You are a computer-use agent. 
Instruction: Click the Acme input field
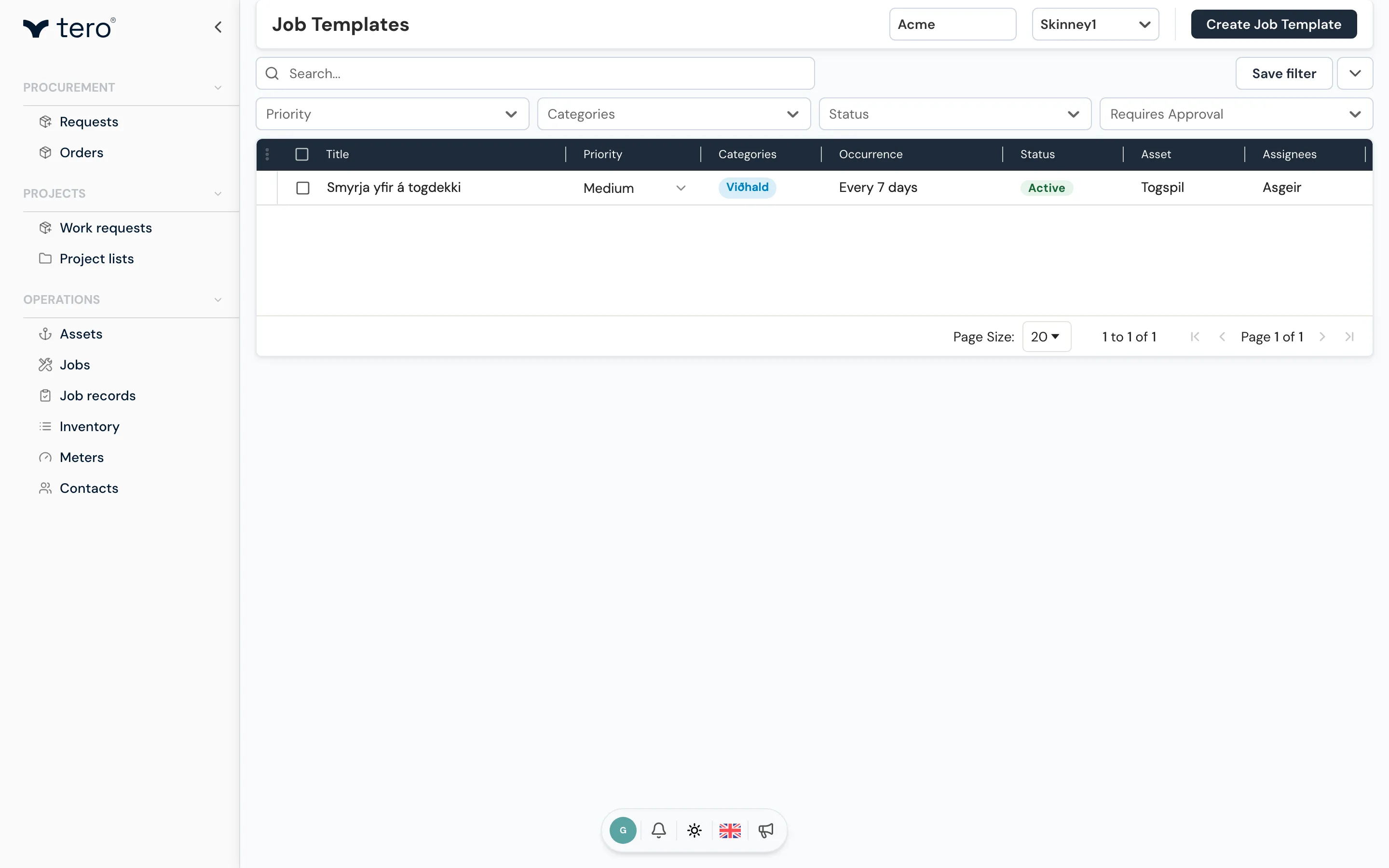coord(953,24)
